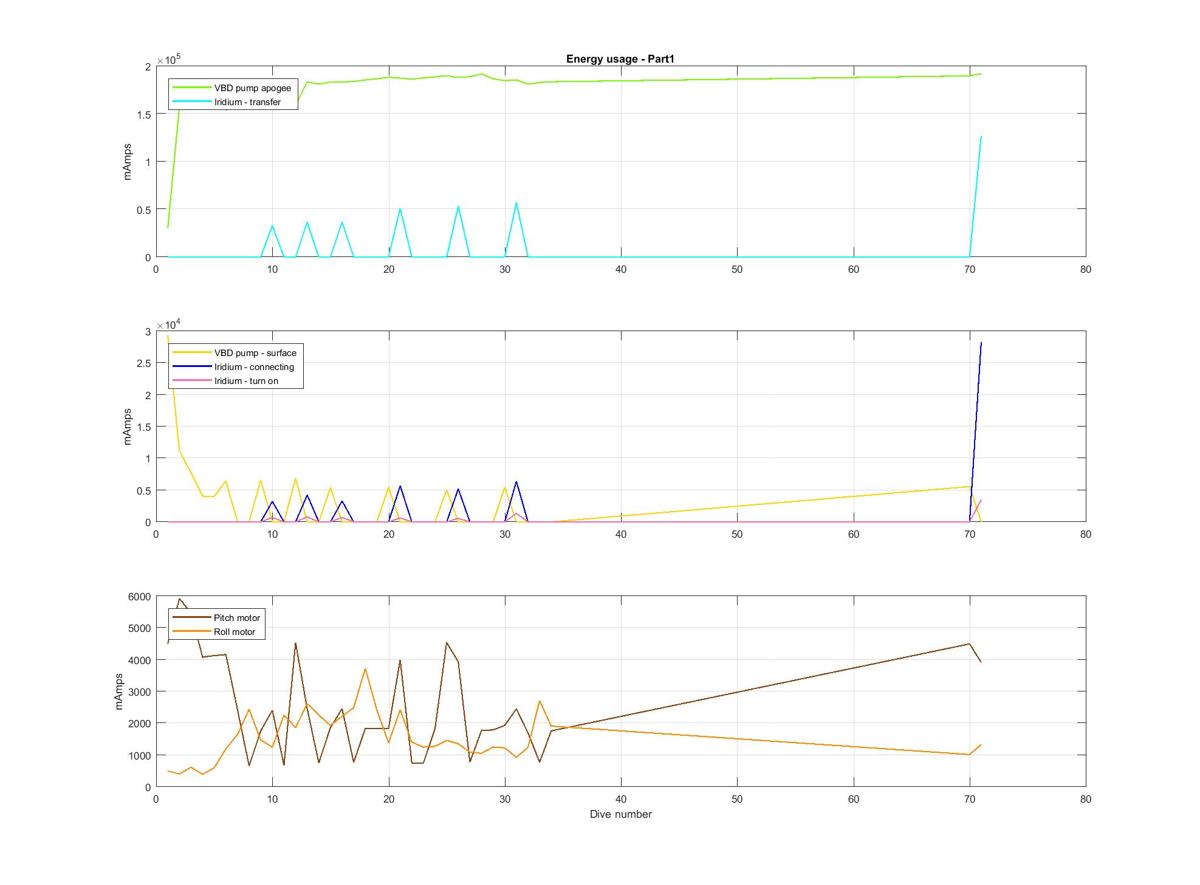Click the 2.5 y-tick label on middle plot

tap(143, 364)
